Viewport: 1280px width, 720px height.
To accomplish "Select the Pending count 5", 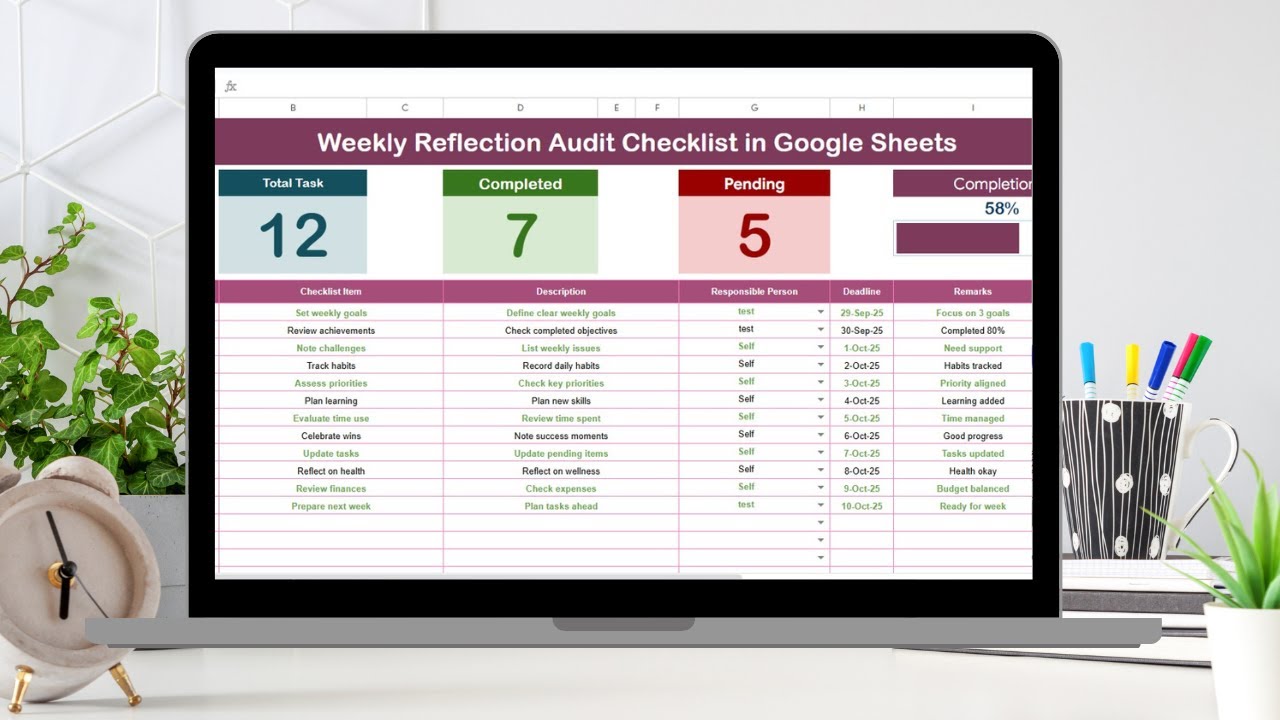I will point(754,236).
